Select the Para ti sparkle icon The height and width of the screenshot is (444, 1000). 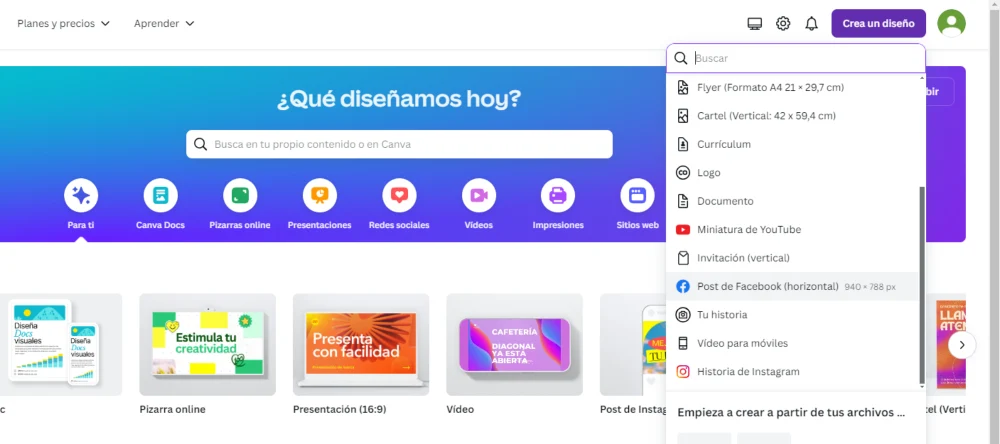81,195
